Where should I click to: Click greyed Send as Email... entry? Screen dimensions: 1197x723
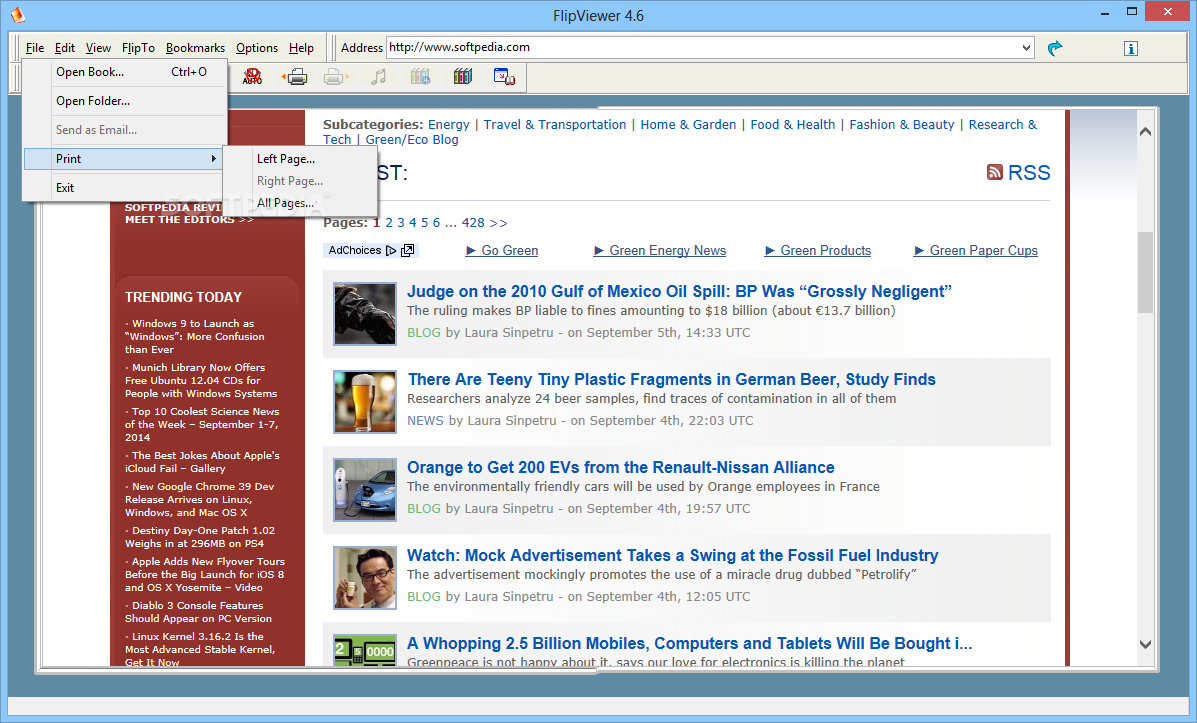[x=125, y=130]
